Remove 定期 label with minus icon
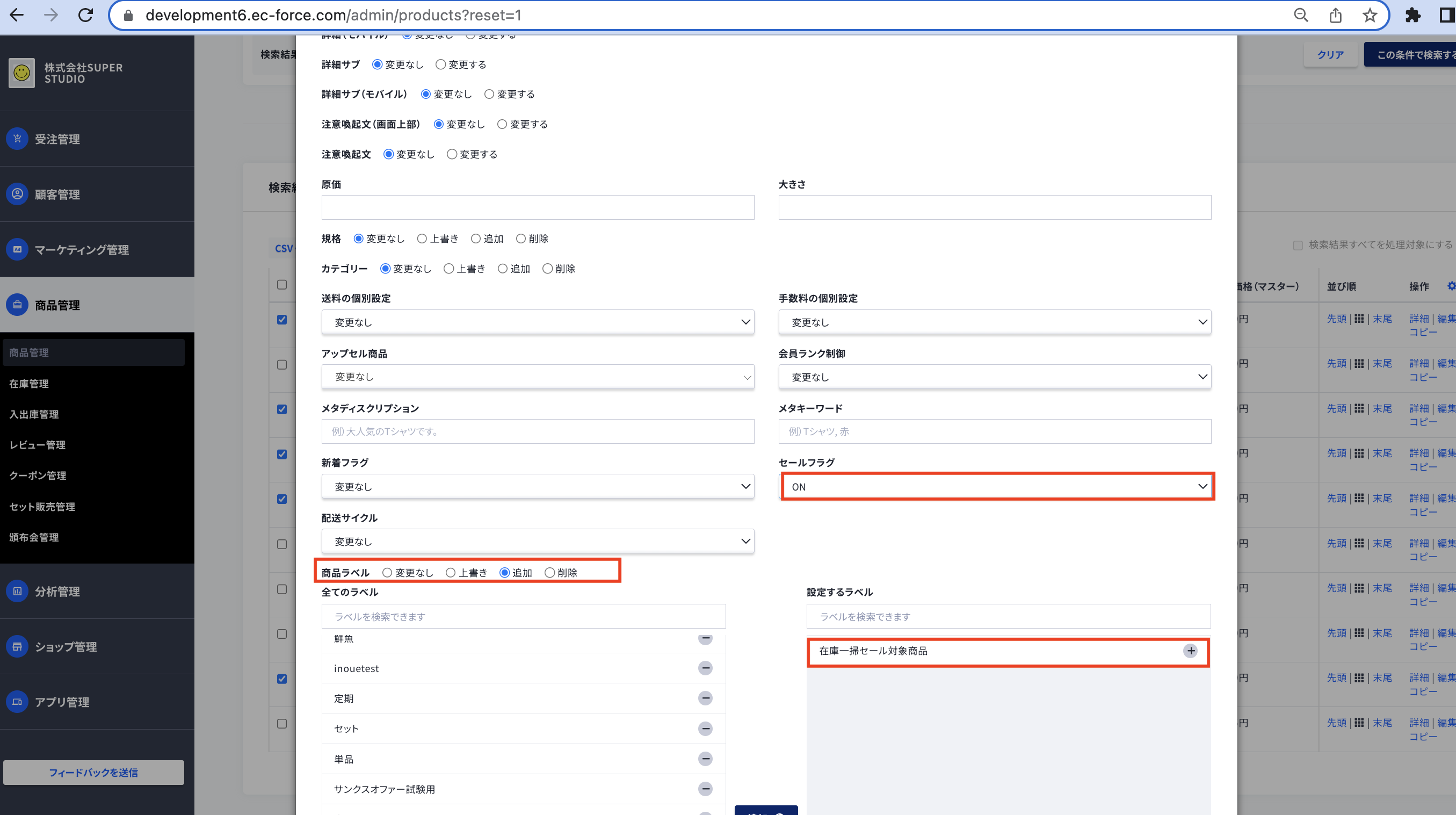This screenshot has height=815, width=1456. coord(705,698)
